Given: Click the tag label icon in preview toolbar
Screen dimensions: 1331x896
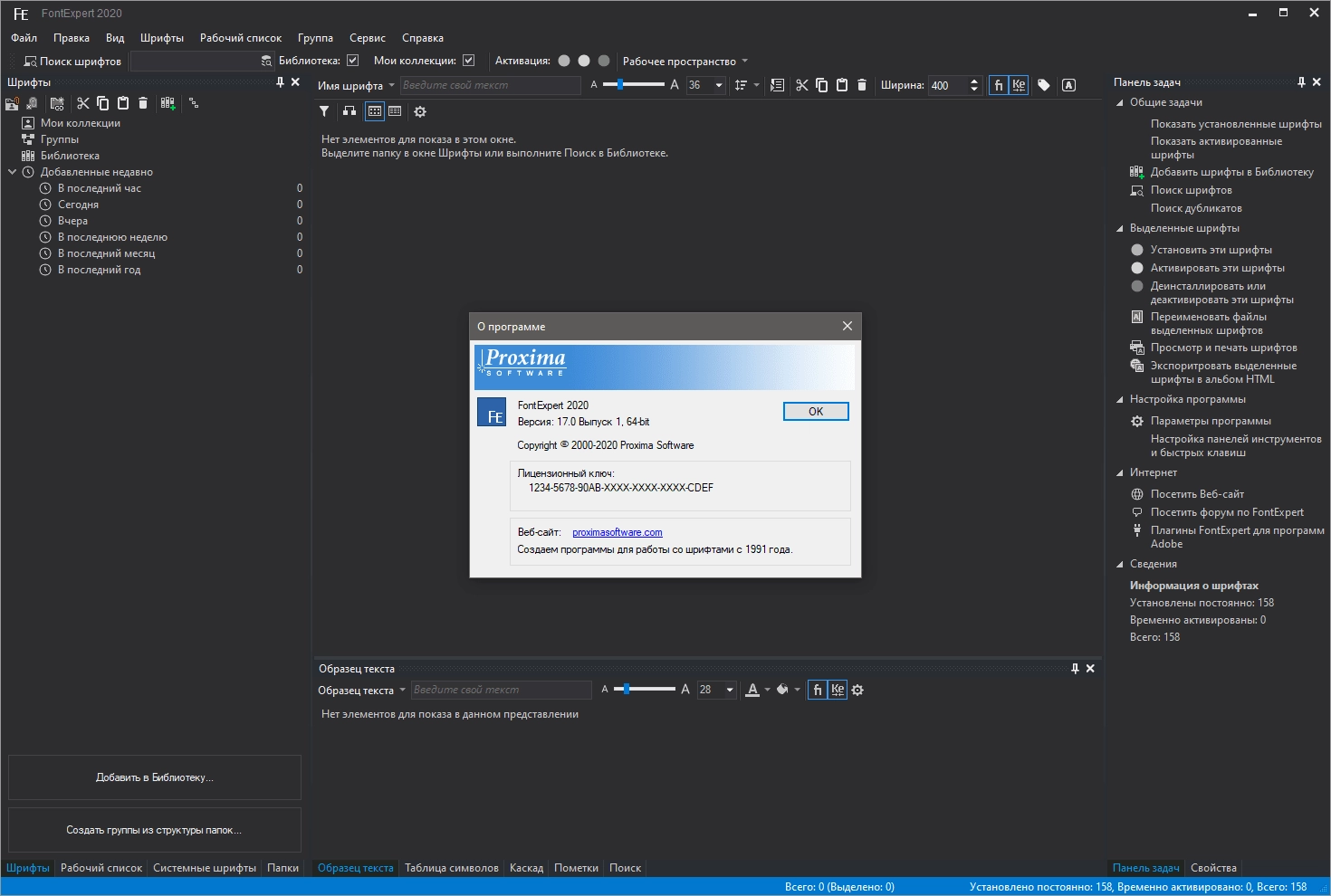Looking at the screenshot, I should tap(1044, 85).
